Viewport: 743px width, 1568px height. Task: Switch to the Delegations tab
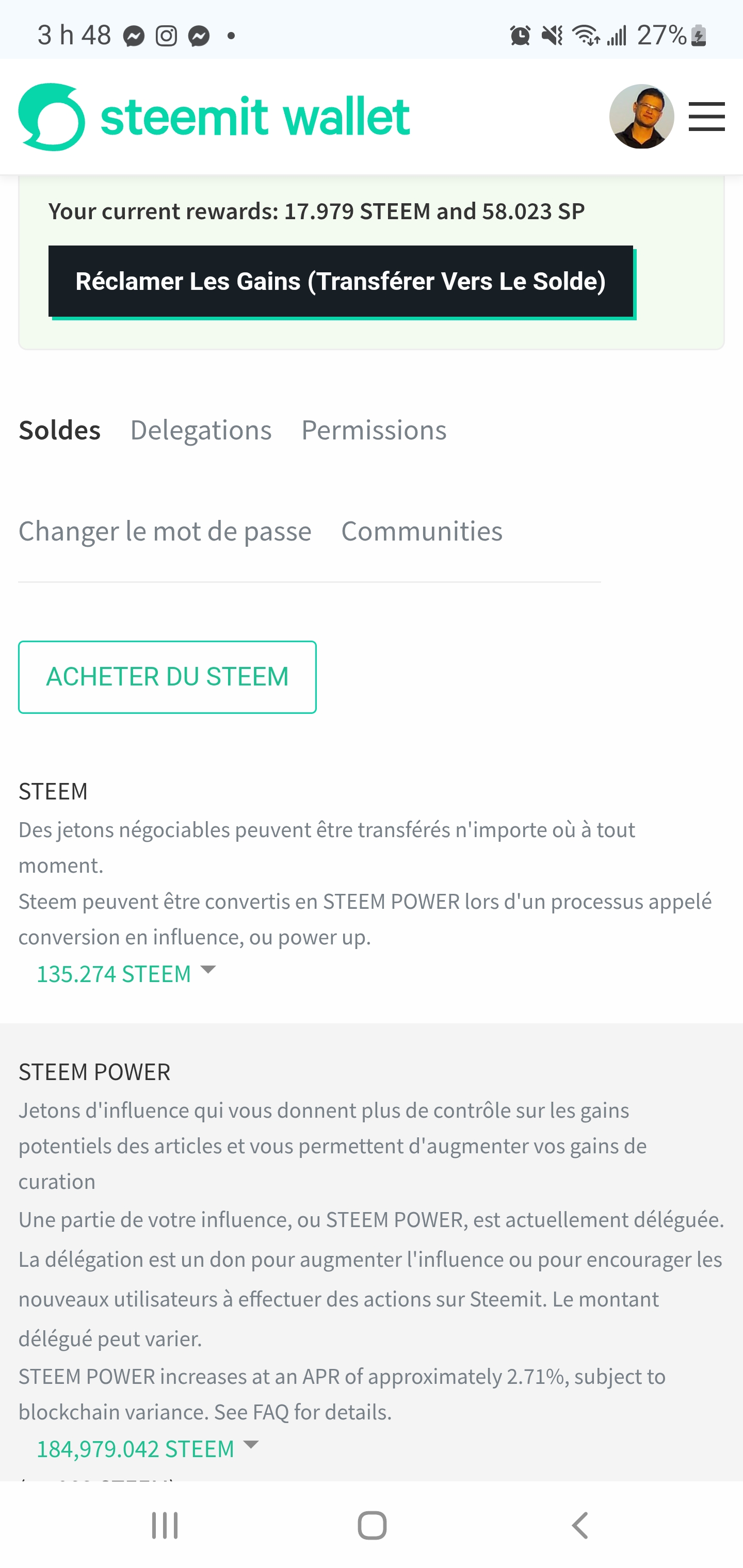201,430
